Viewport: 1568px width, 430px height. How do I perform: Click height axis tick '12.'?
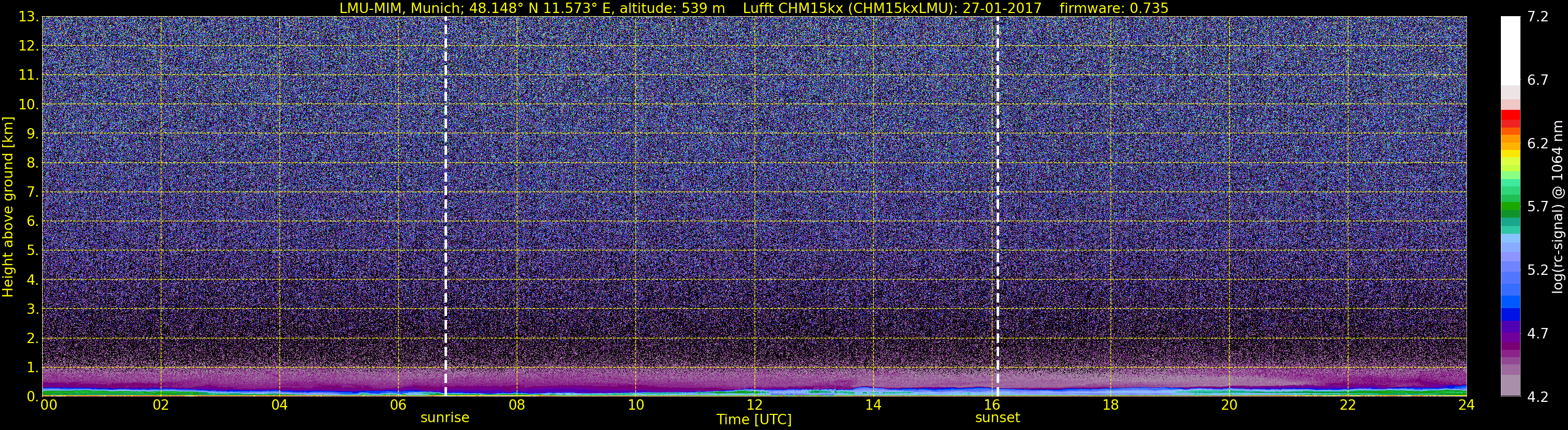coord(29,46)
